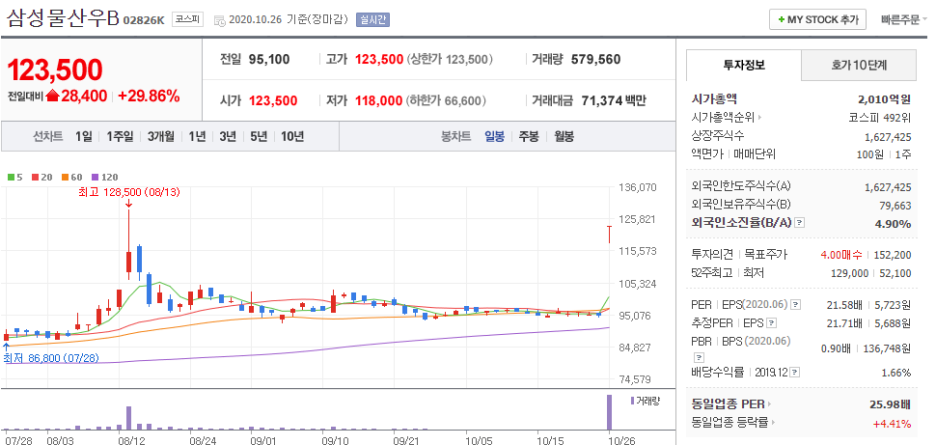Click the 저가 118,000 value
936x445 pixels.
tap(378, 100)
